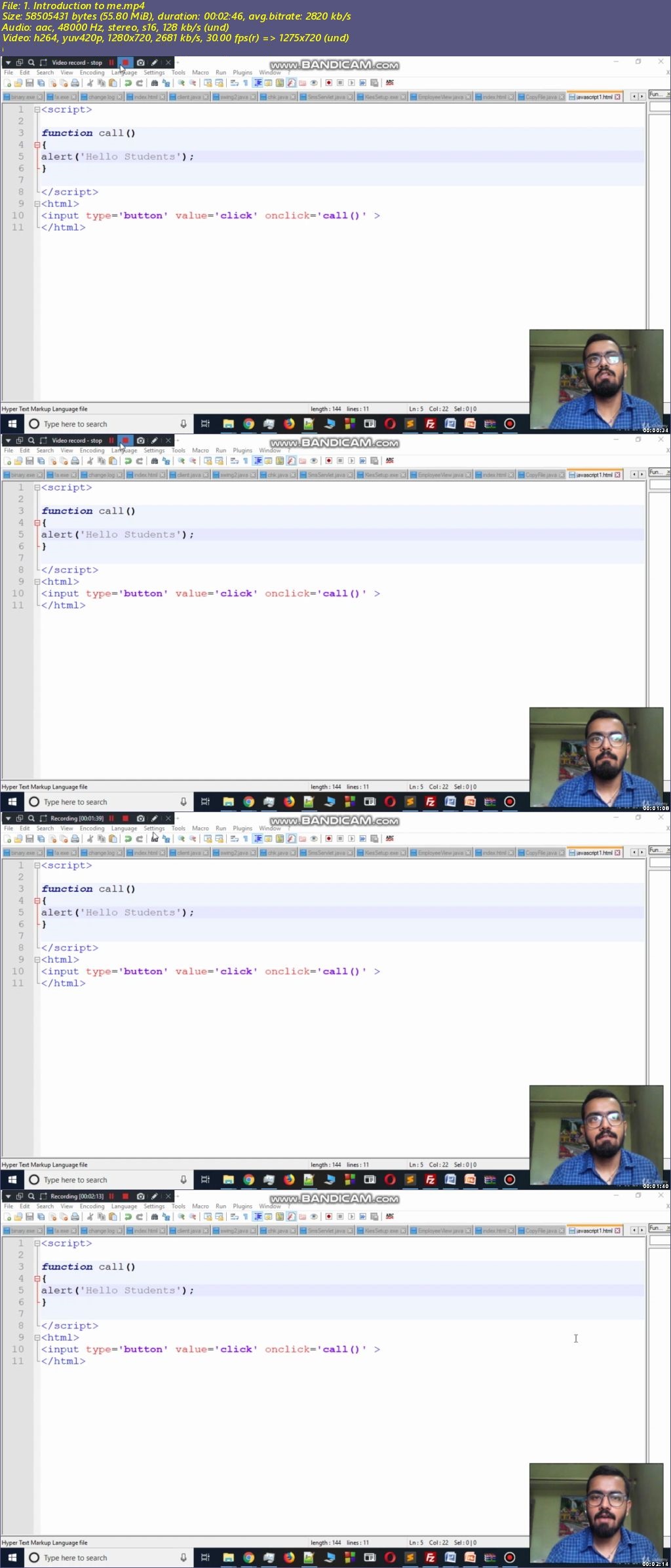The height and width of the screenshot is (1568, 671).
Task: Pause recording in the Recording [00:02:13] bar
Action: coord(111,1196)
